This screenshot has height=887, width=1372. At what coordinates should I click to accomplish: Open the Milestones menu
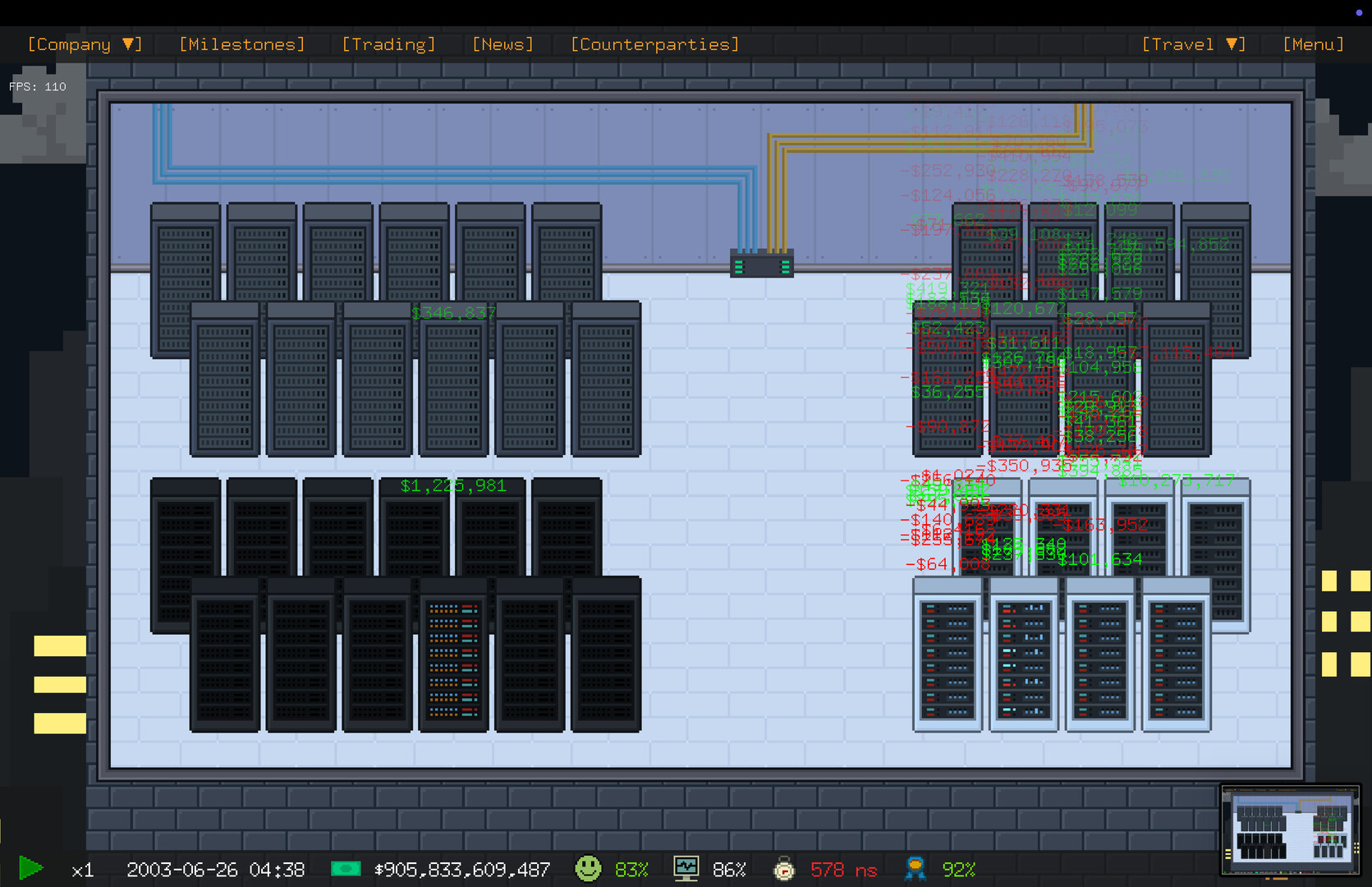pyautogui.click(x=241, y=44)
